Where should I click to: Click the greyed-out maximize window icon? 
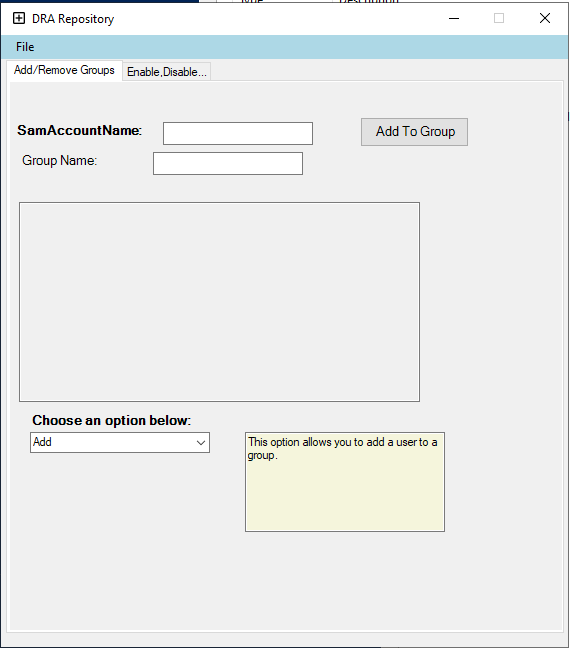click(499, 18)
